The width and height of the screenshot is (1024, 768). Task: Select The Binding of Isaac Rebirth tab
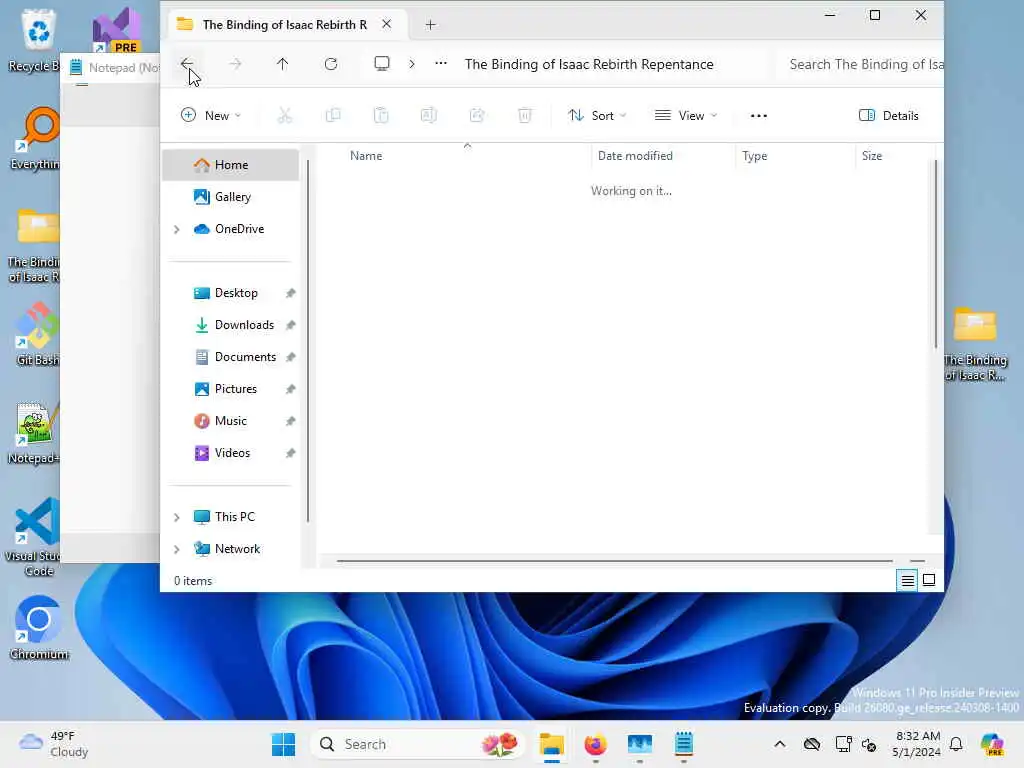pos(285,25)
